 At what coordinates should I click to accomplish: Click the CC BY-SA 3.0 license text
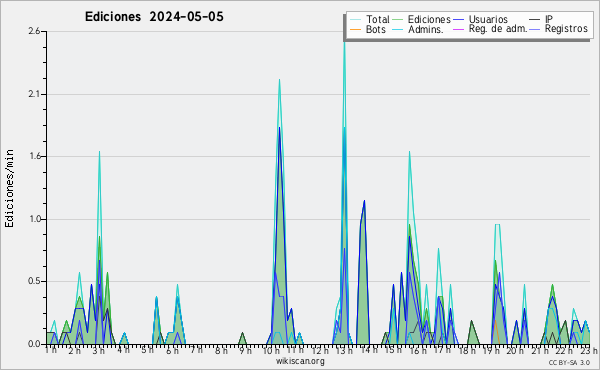click(569, 362)
